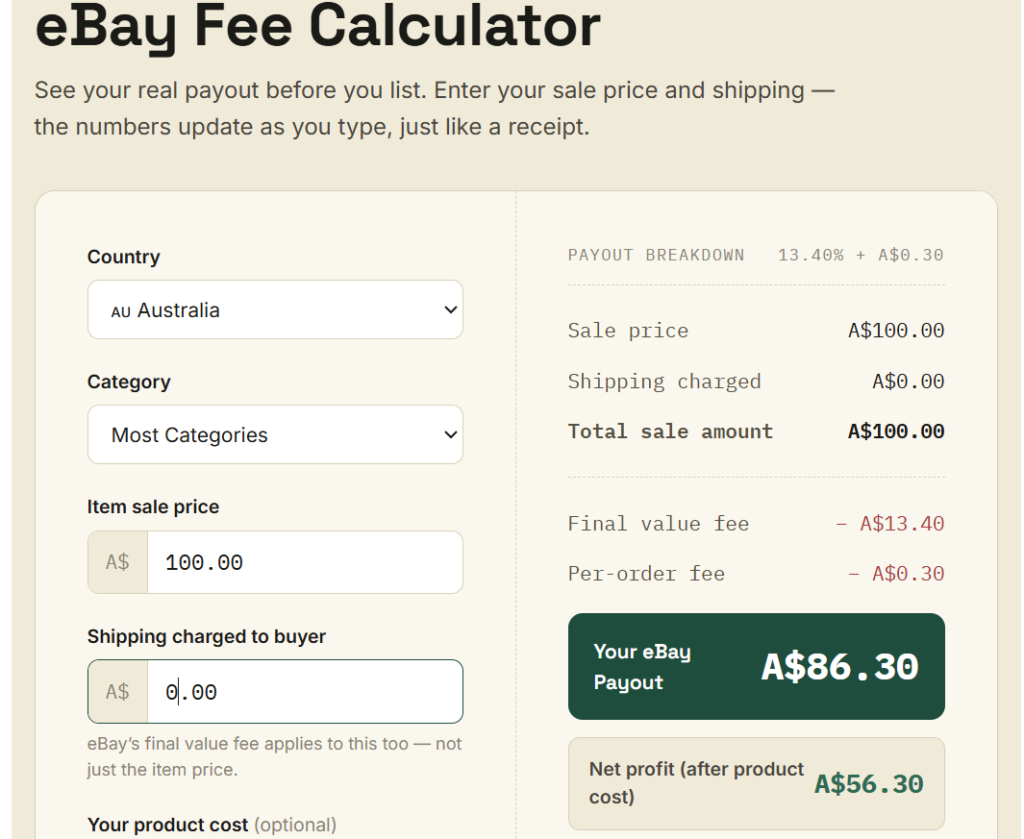Open the Category dropdown showing Most Categories
The image size is (1024, 839).
(x=275, y=434)
